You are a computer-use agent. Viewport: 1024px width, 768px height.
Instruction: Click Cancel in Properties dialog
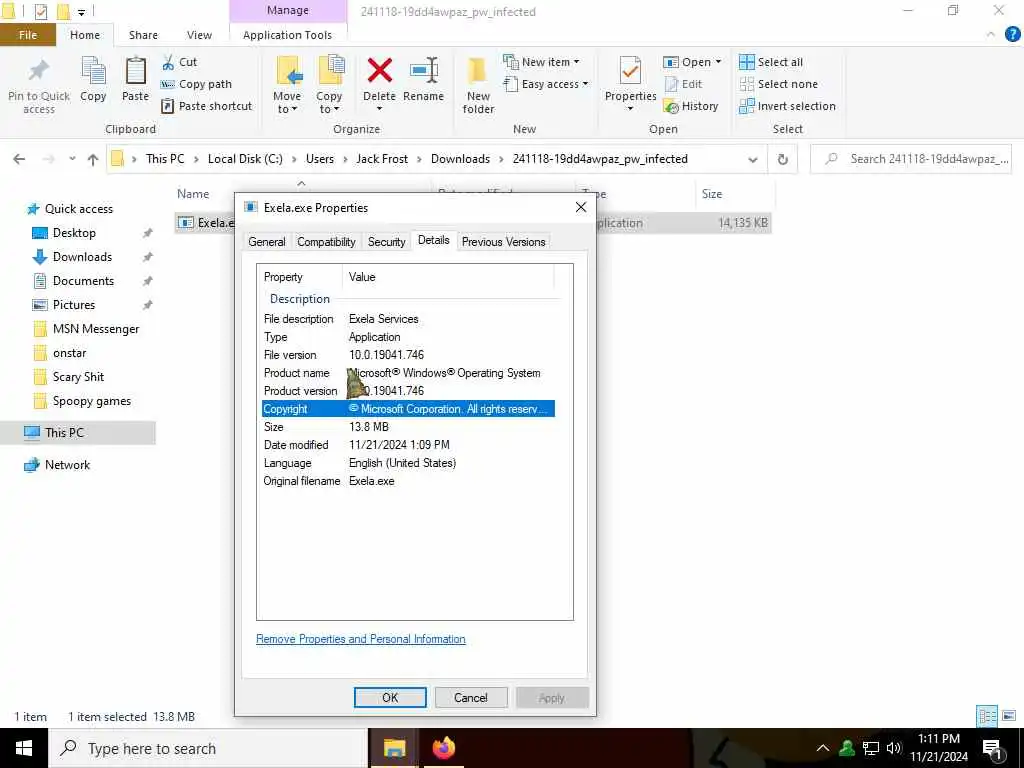point(470,697)
